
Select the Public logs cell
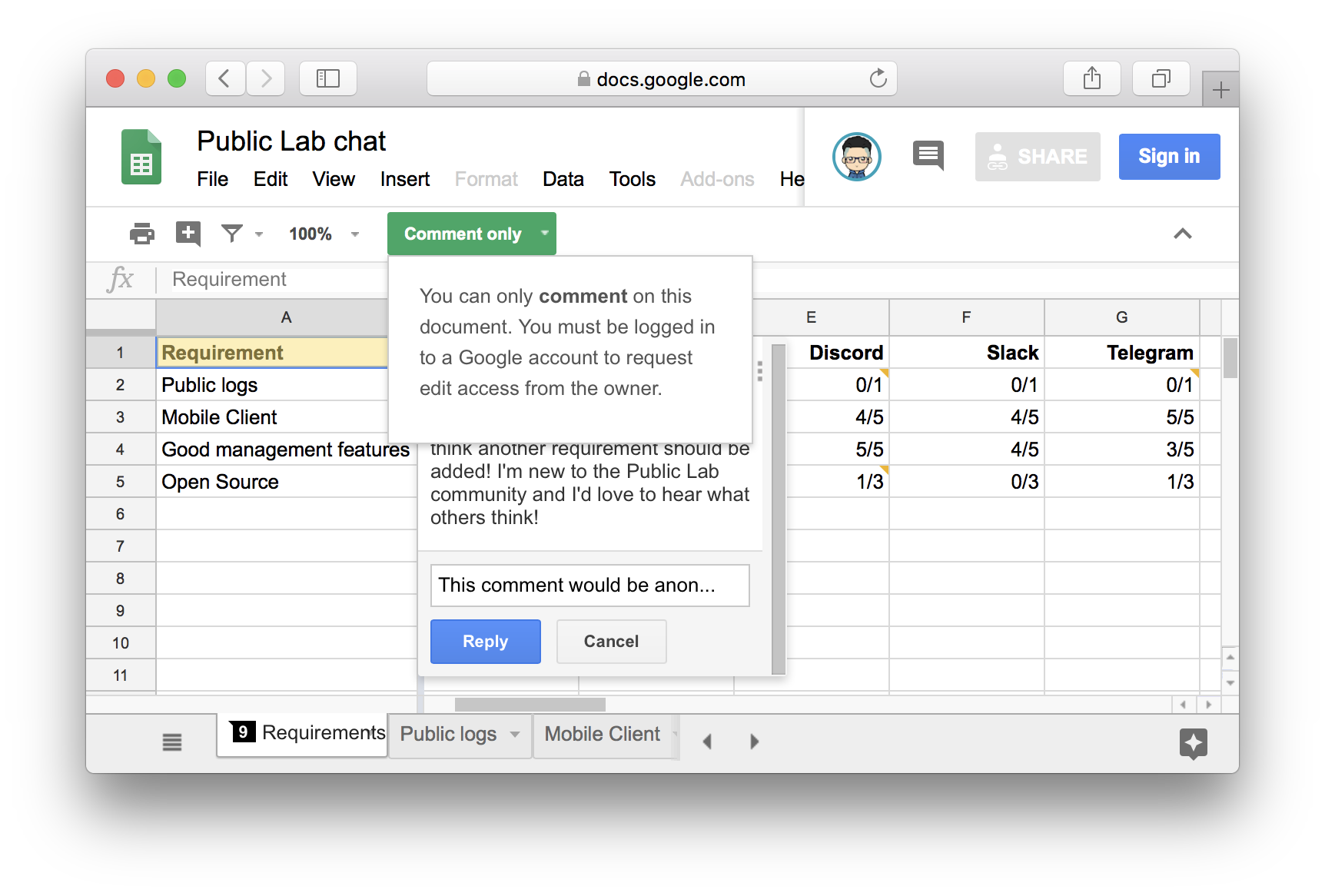pyautogui.click(x=272, y=385)
